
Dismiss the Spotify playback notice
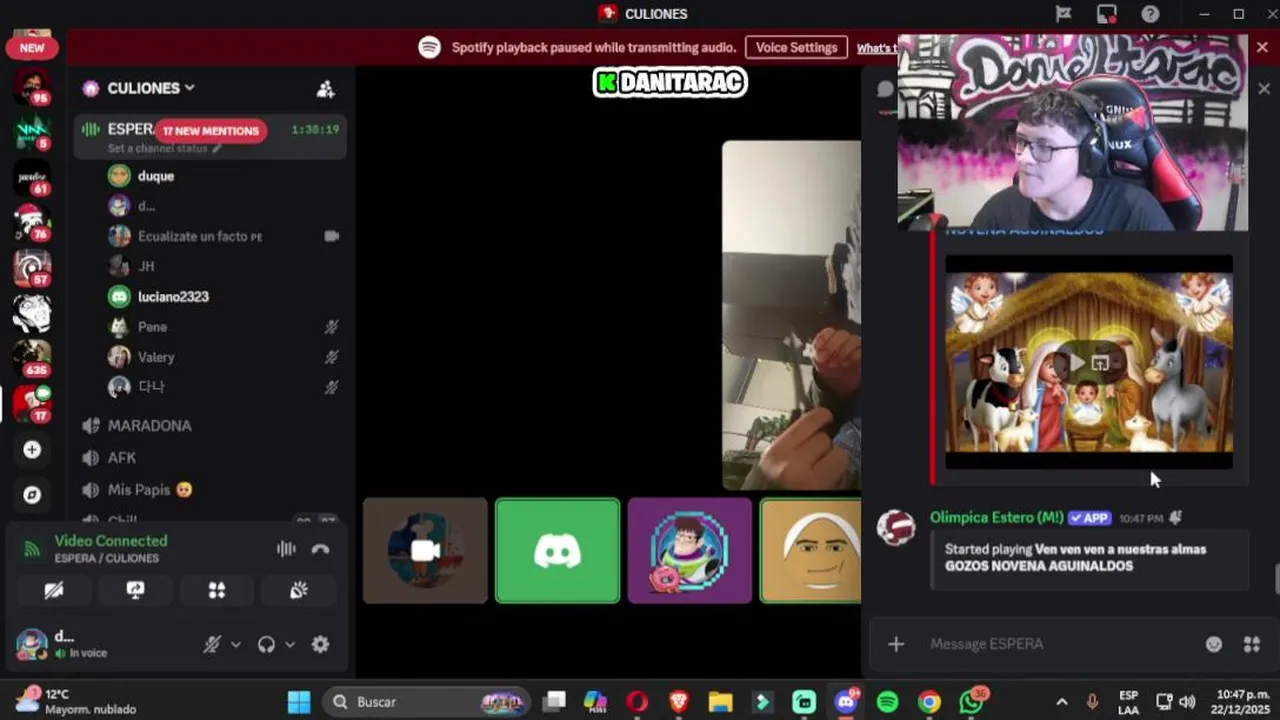click(x=1262, y=47)
